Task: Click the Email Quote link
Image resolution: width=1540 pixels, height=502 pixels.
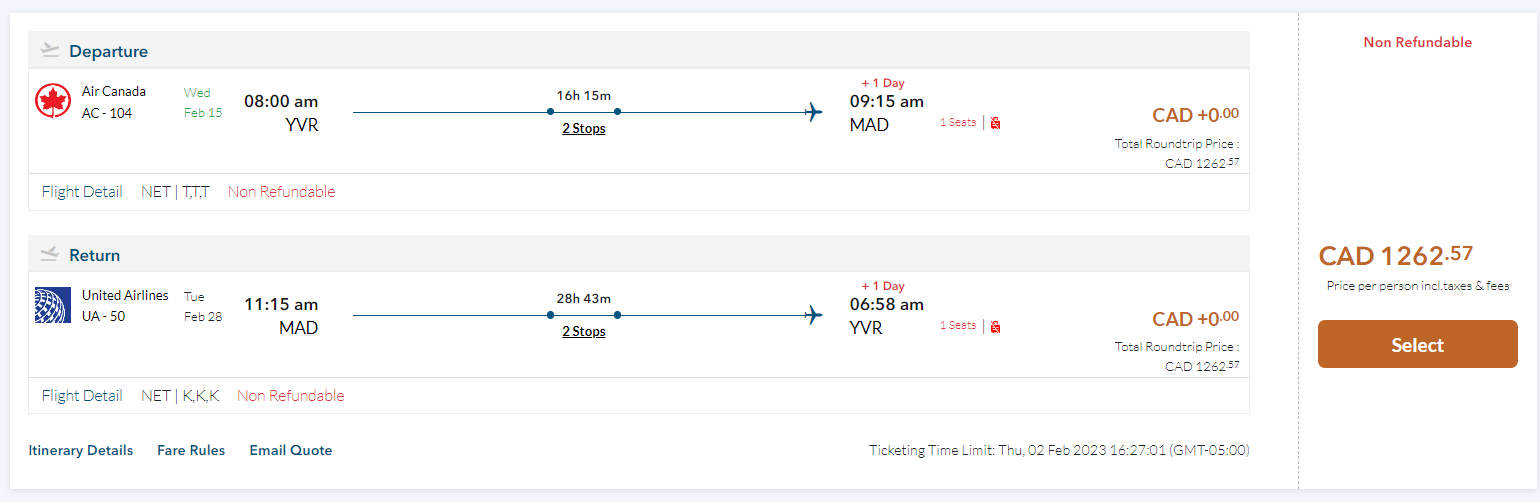Action: 290,450
